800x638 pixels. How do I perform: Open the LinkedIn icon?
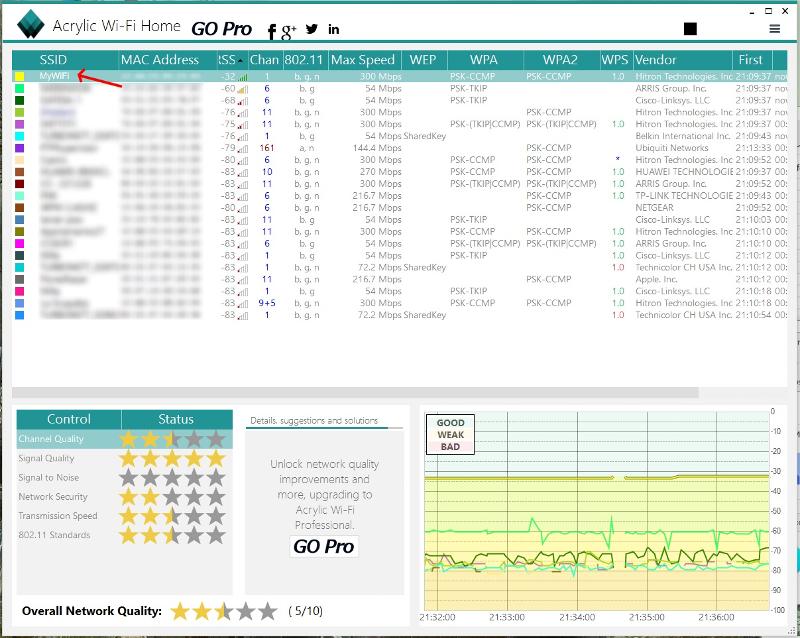click(x=334, y=30)
